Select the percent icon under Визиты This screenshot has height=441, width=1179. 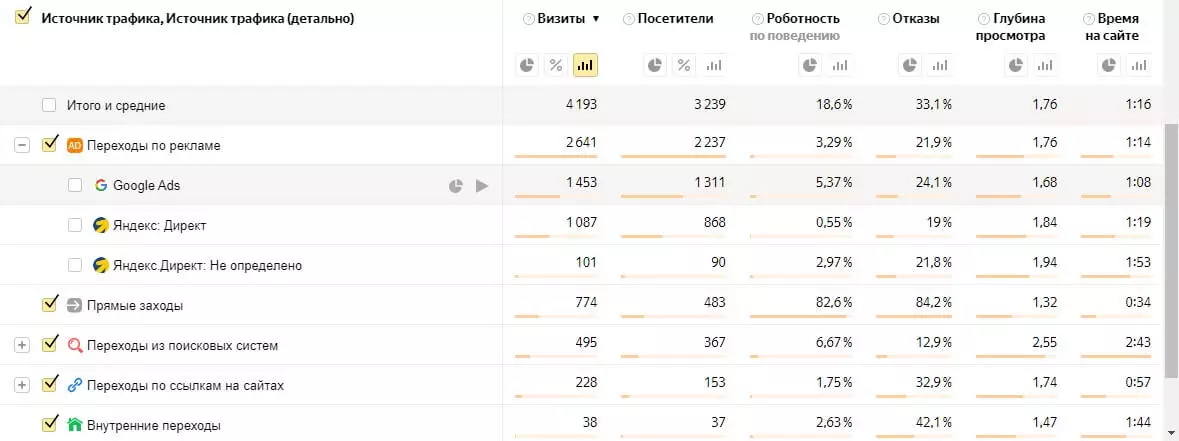point(556,65)
